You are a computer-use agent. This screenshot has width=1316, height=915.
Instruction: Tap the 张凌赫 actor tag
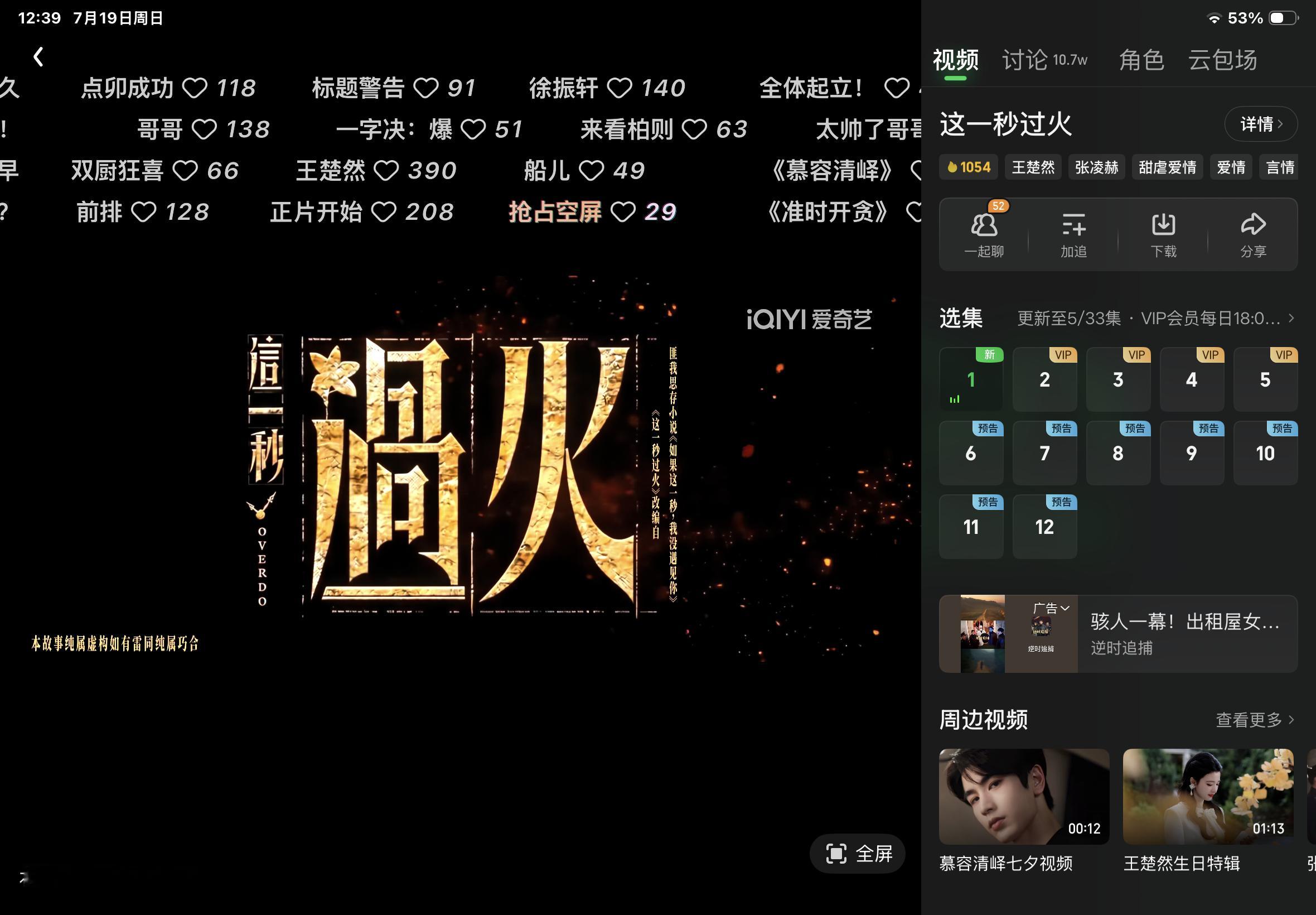click(1096, 167)
